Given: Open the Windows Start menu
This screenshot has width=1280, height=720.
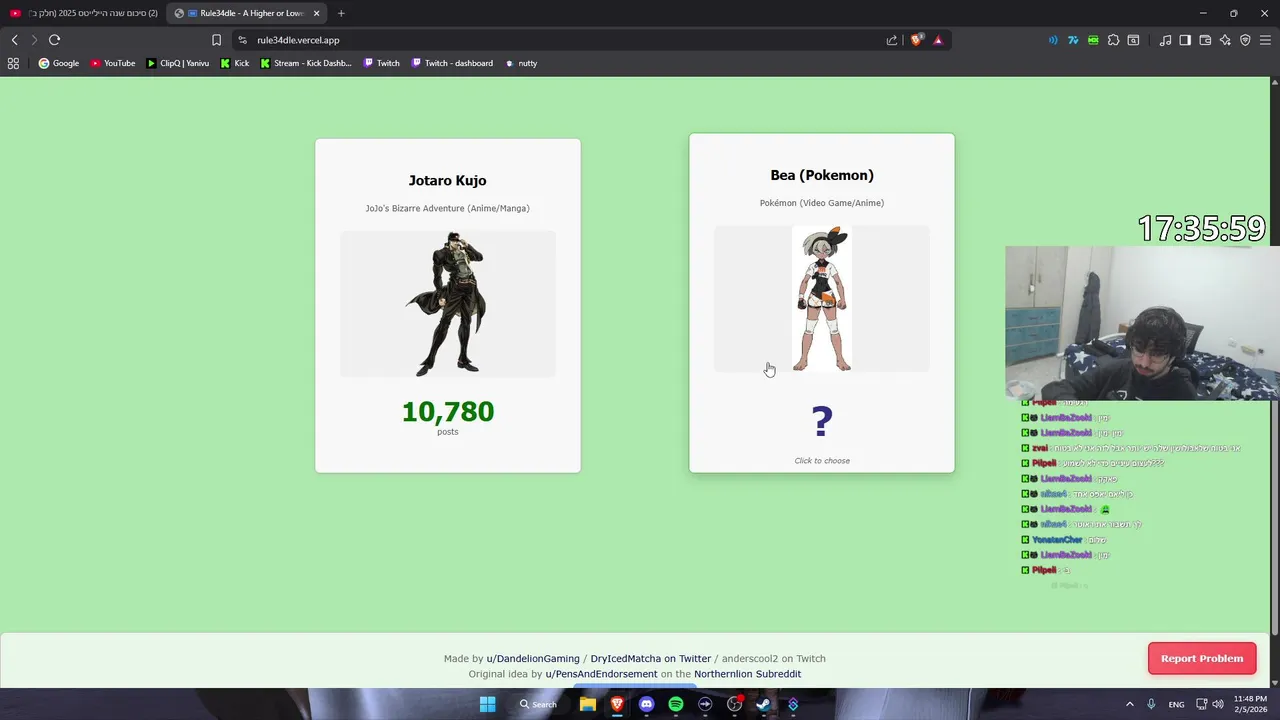Looking at the screenshot, I should pyautogui.click(x=487, y=704).
